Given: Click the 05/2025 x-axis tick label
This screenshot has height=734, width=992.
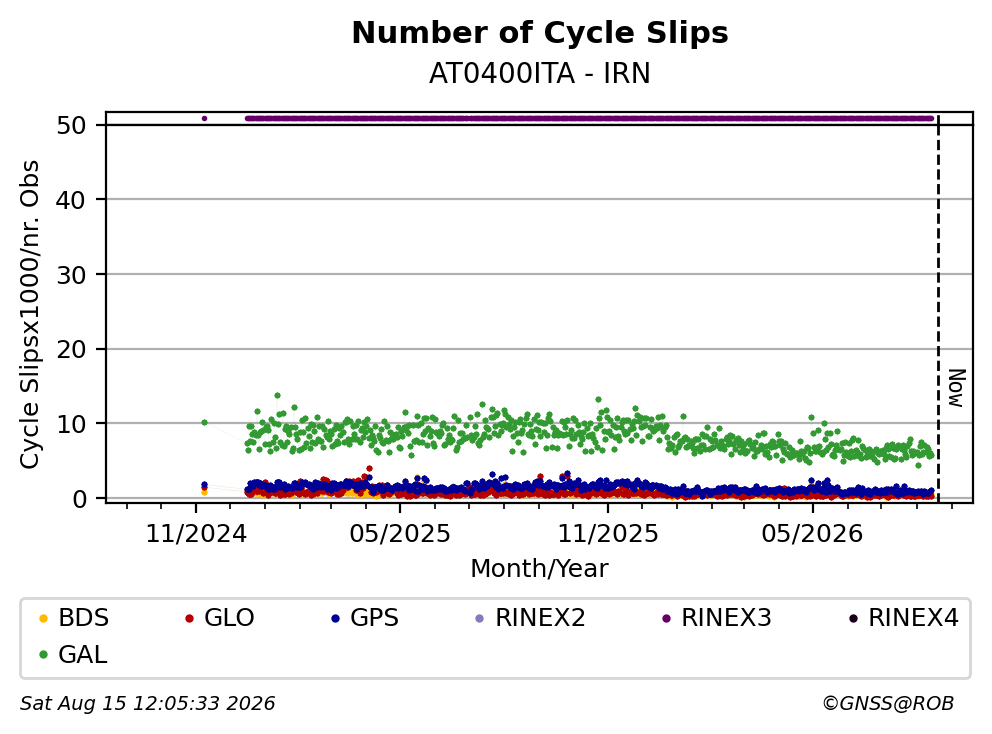Looking at the screenshot, I should pyautogui.click(x=400, y=534).
